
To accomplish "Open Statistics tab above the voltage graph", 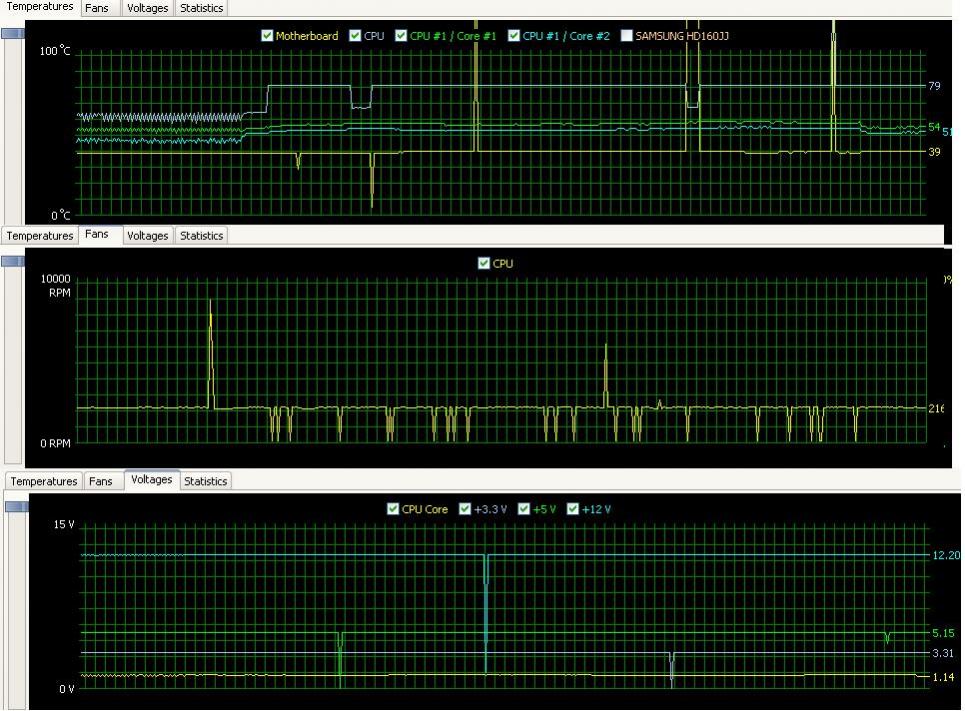I will coord(206,481).
